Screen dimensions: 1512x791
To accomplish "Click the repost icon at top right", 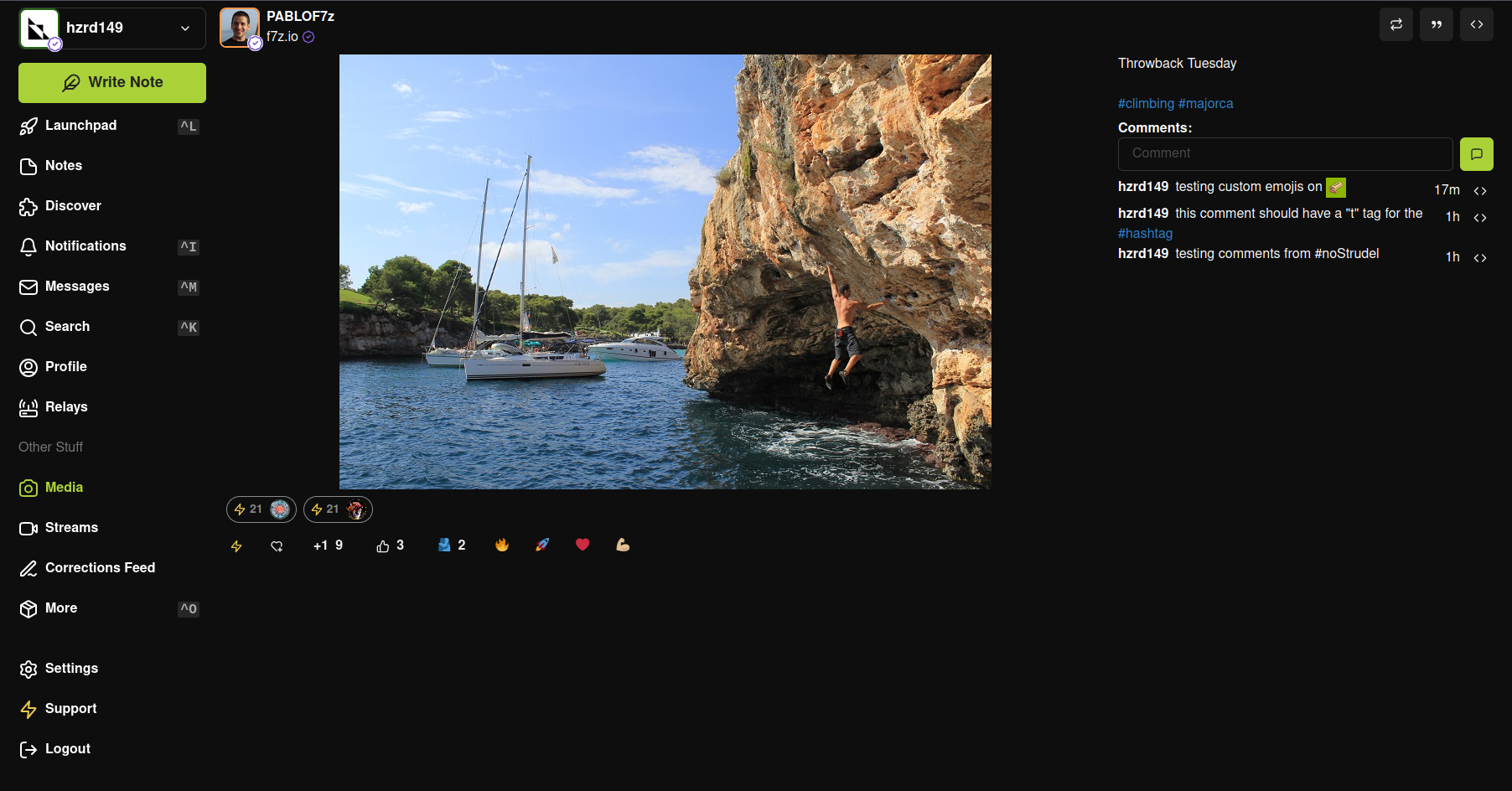I will pos(1395,25).
